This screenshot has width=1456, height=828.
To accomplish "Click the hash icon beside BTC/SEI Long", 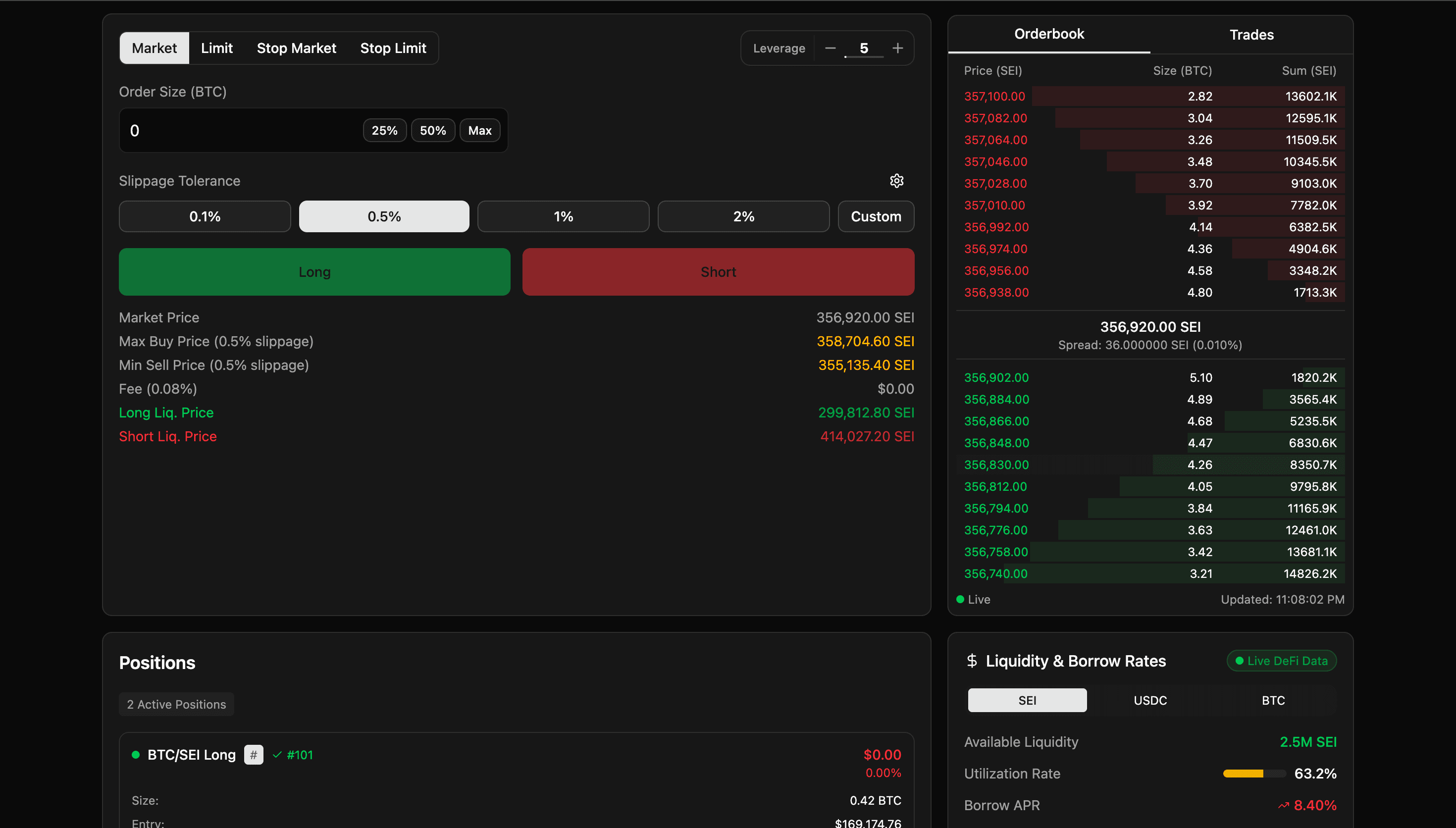I will click(x=254, y=755).
